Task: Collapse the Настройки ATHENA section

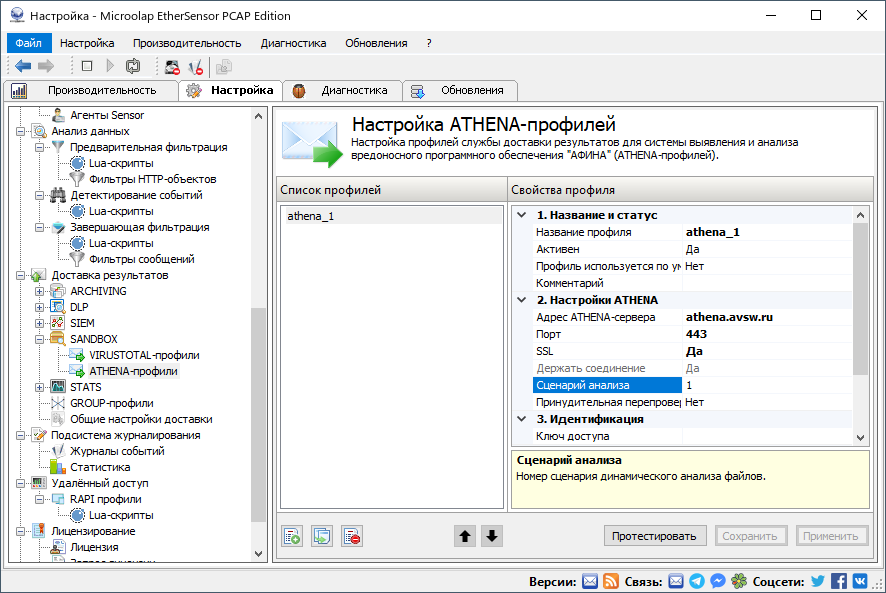Action: point(519,301)
